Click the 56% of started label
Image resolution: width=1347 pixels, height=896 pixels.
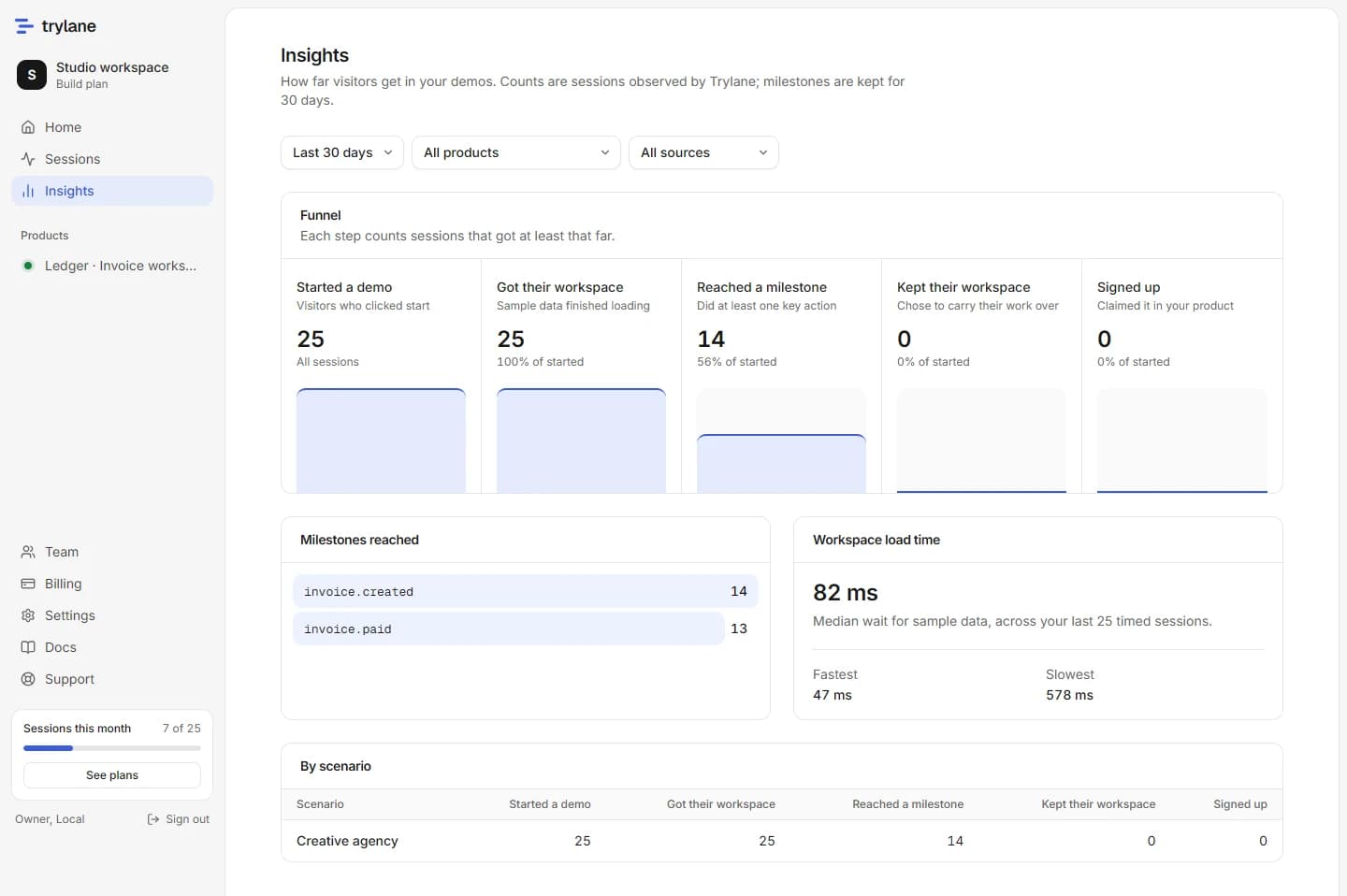(737, 362)
